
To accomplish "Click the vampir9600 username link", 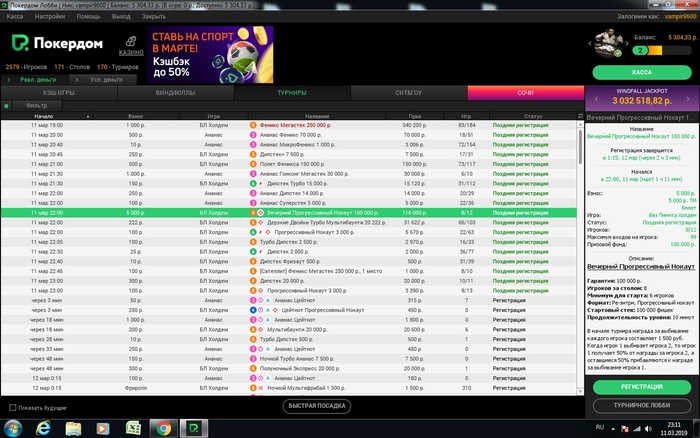I will (x=680, y=17).
